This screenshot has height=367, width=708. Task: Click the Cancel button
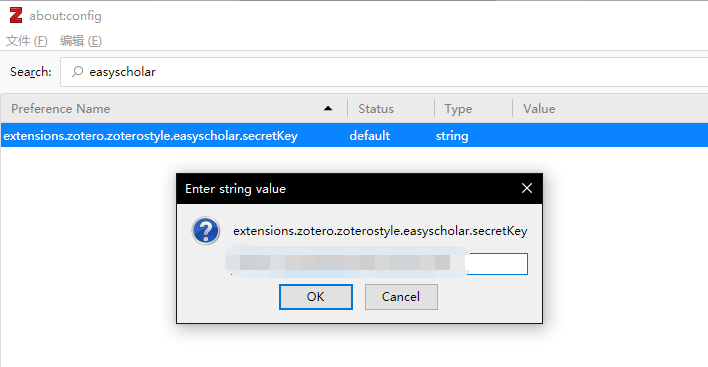[401, 297]
